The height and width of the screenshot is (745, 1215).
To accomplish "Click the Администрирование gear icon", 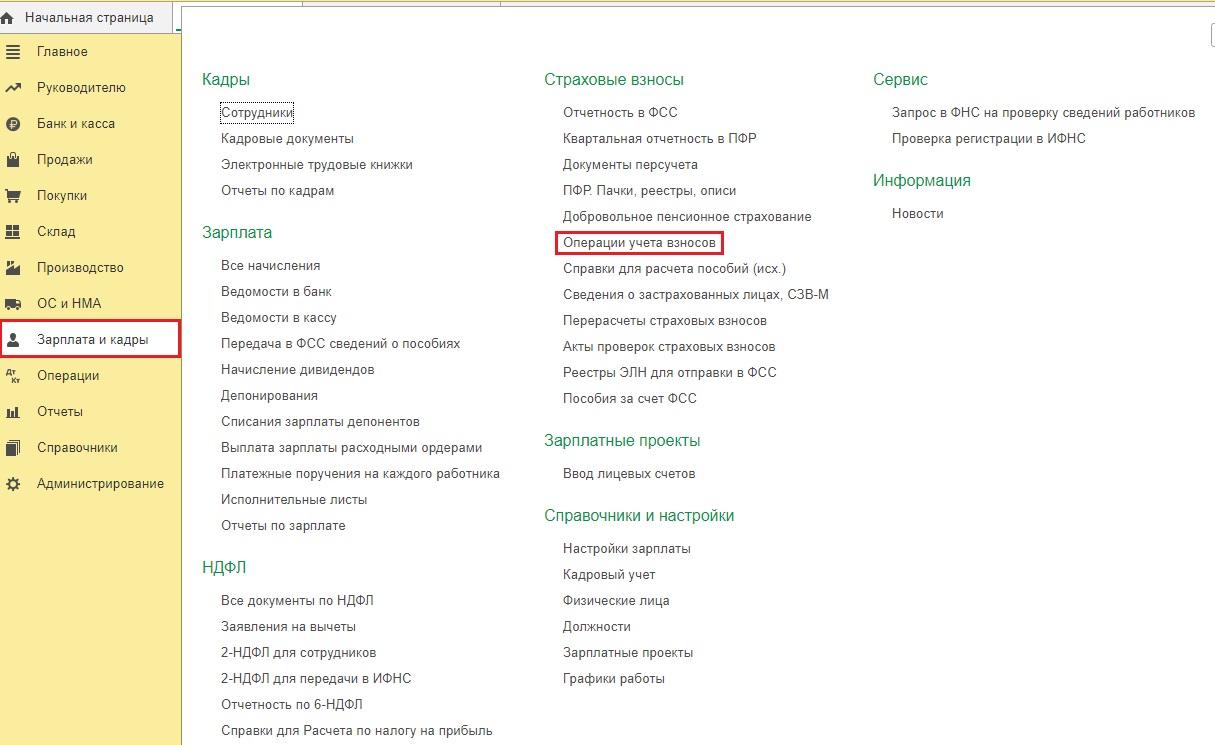I will pyautogui.click(x=13, y=484).
